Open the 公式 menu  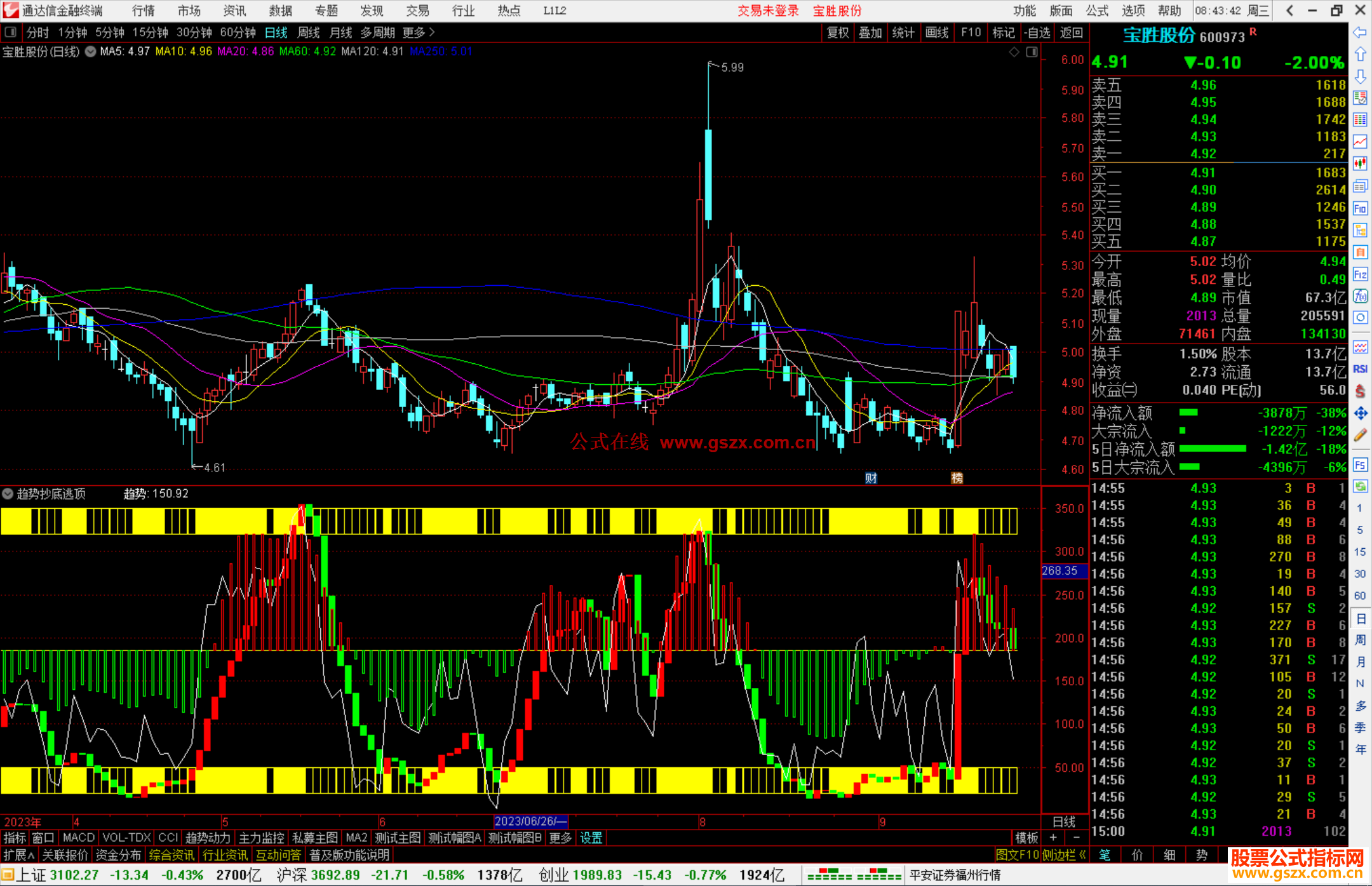[x=1097, y=11]
